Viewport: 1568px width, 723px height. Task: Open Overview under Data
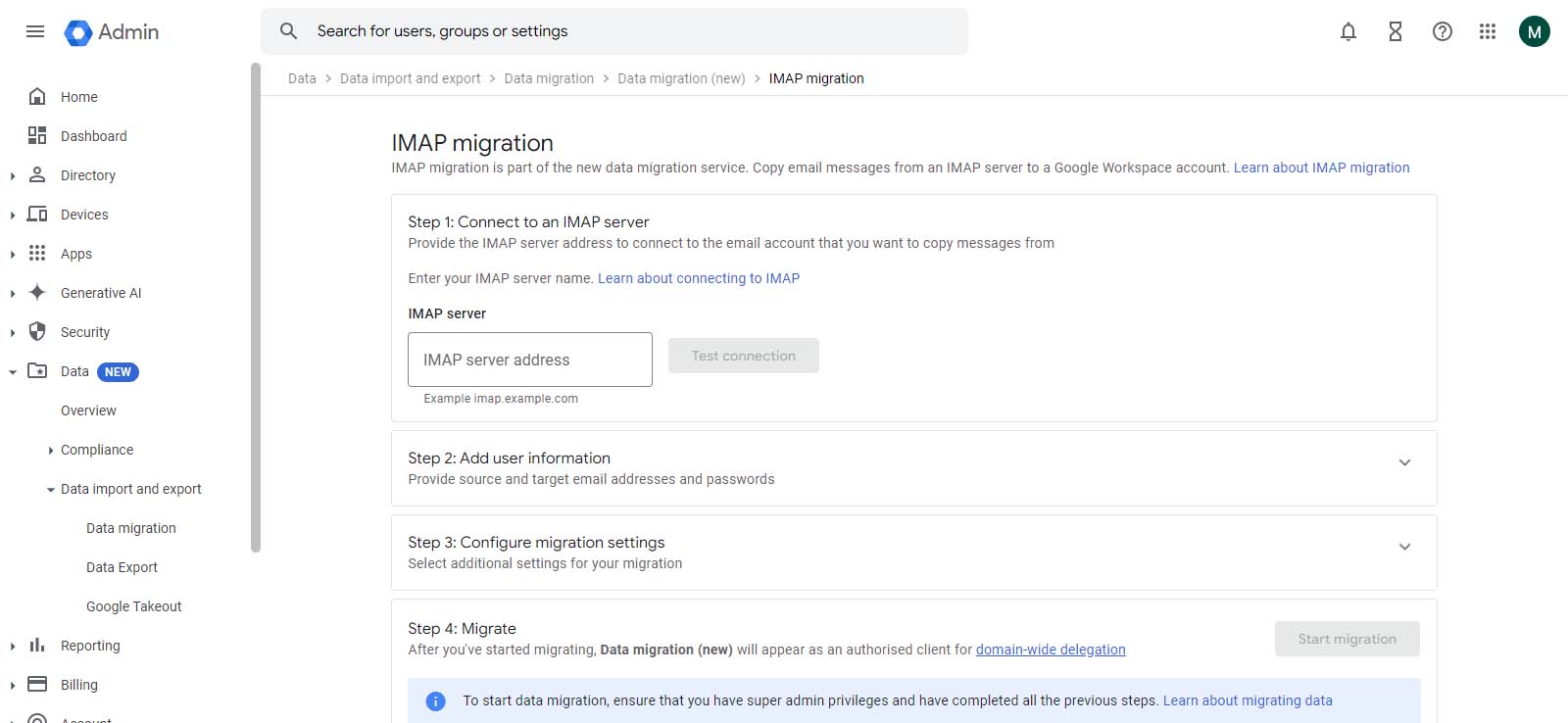coord(88,410)
